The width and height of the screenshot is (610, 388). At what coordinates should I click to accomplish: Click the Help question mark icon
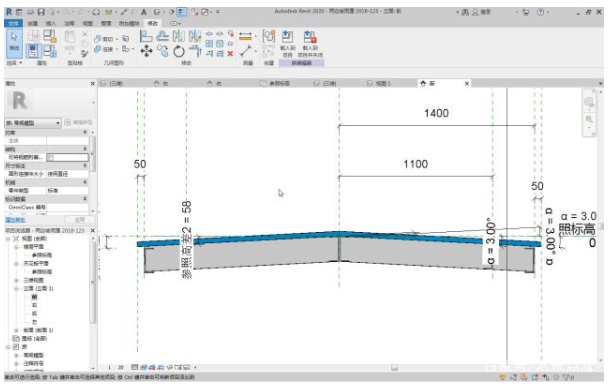pos(541,12)
